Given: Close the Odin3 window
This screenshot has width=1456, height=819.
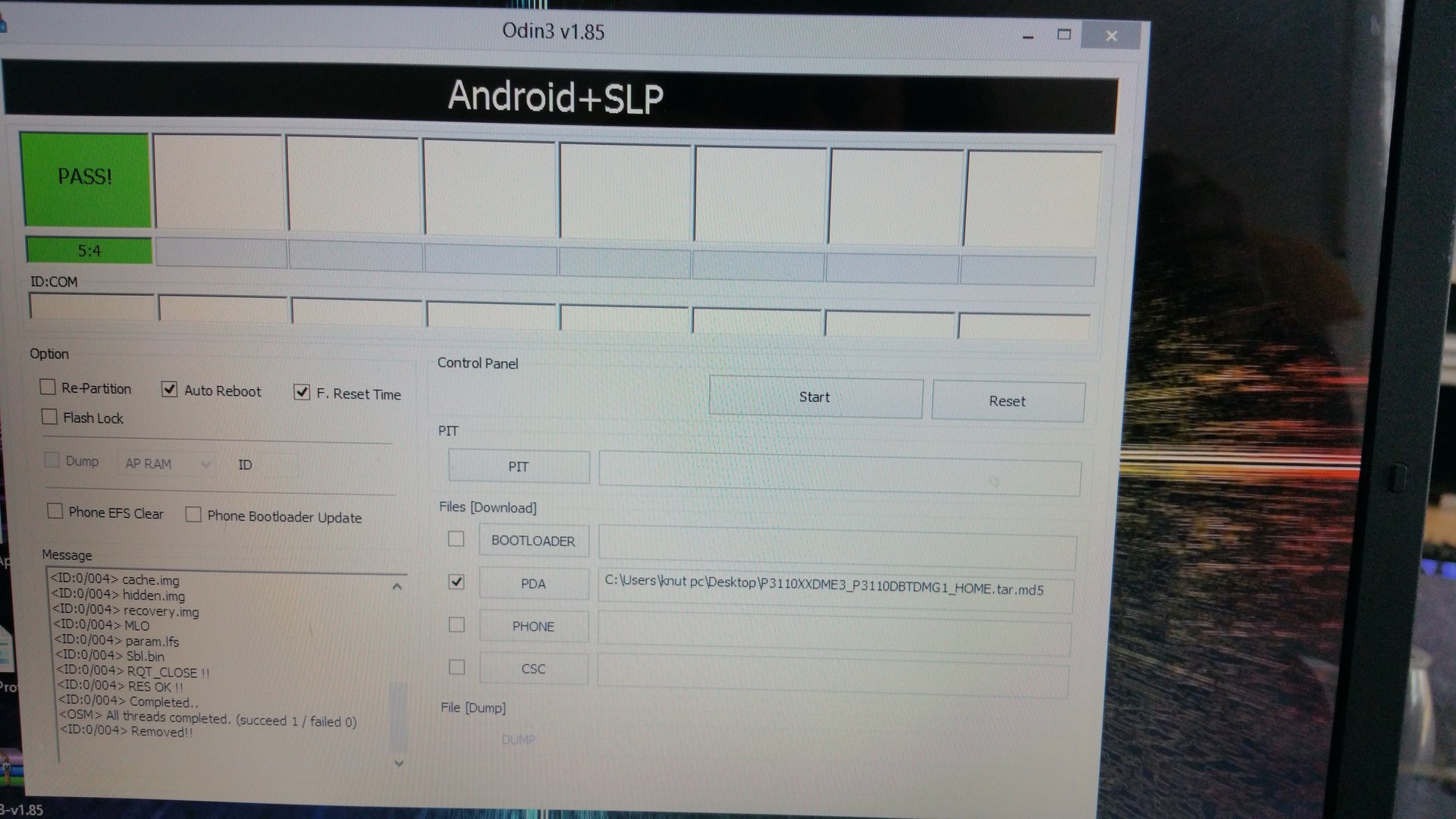Looking at the screenshot, I should tap(1112, 36).
